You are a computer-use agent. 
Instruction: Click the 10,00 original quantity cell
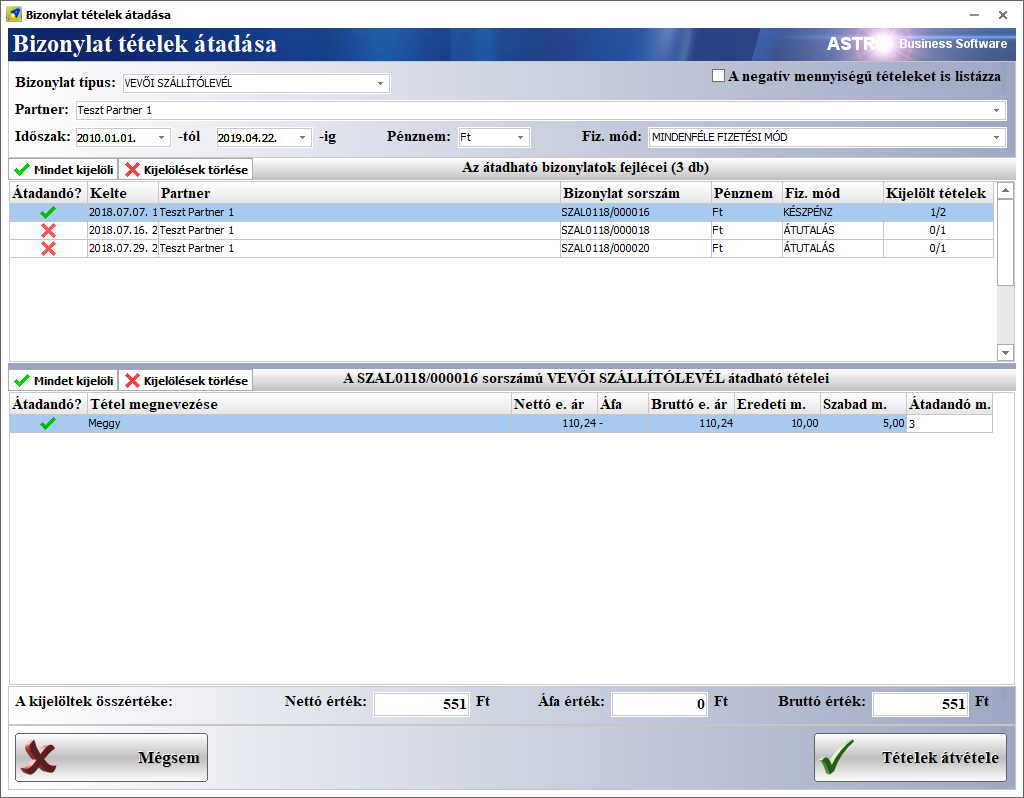(777, 423)
